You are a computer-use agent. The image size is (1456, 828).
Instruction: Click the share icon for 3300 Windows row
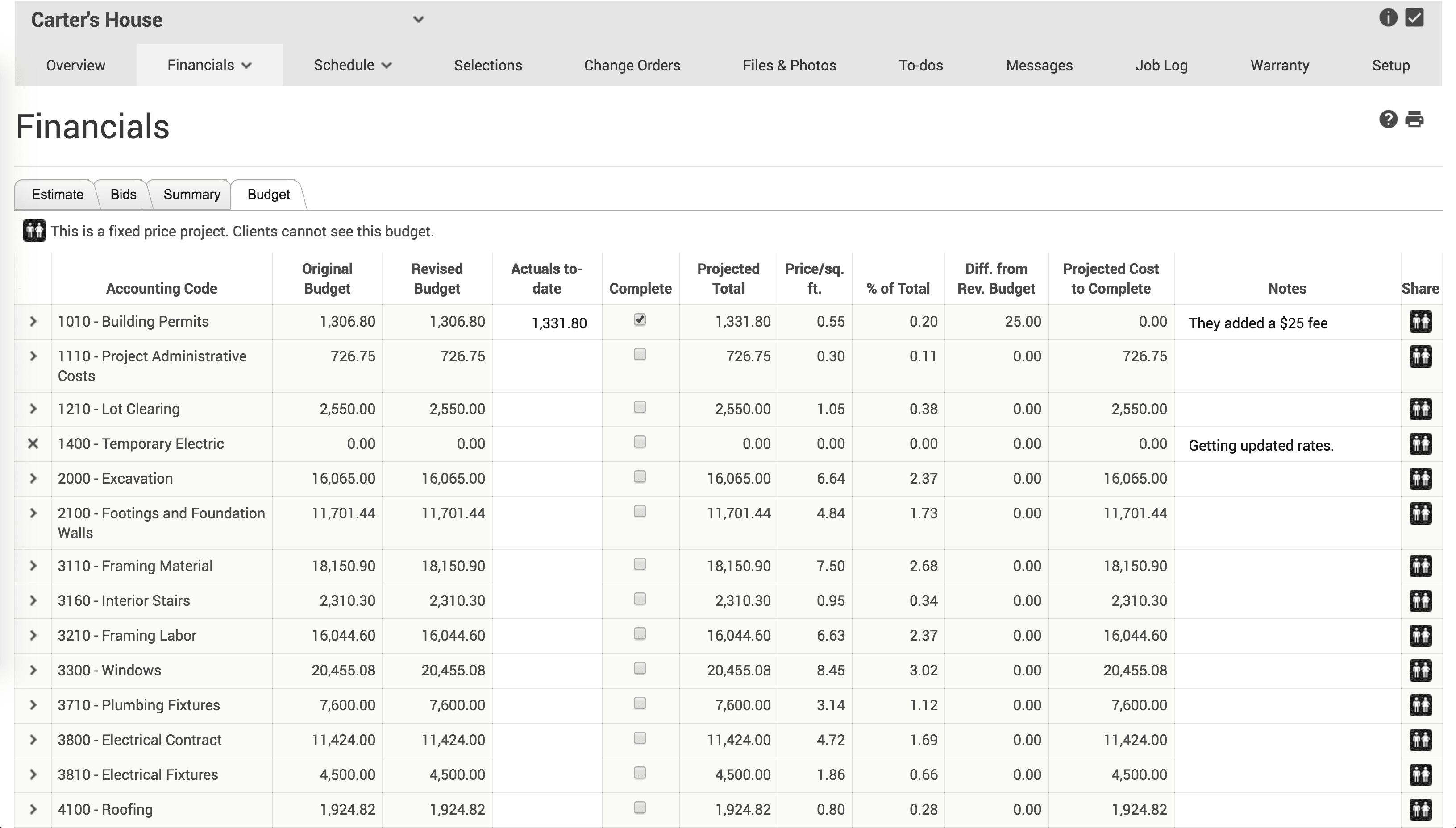point(1421,670)
